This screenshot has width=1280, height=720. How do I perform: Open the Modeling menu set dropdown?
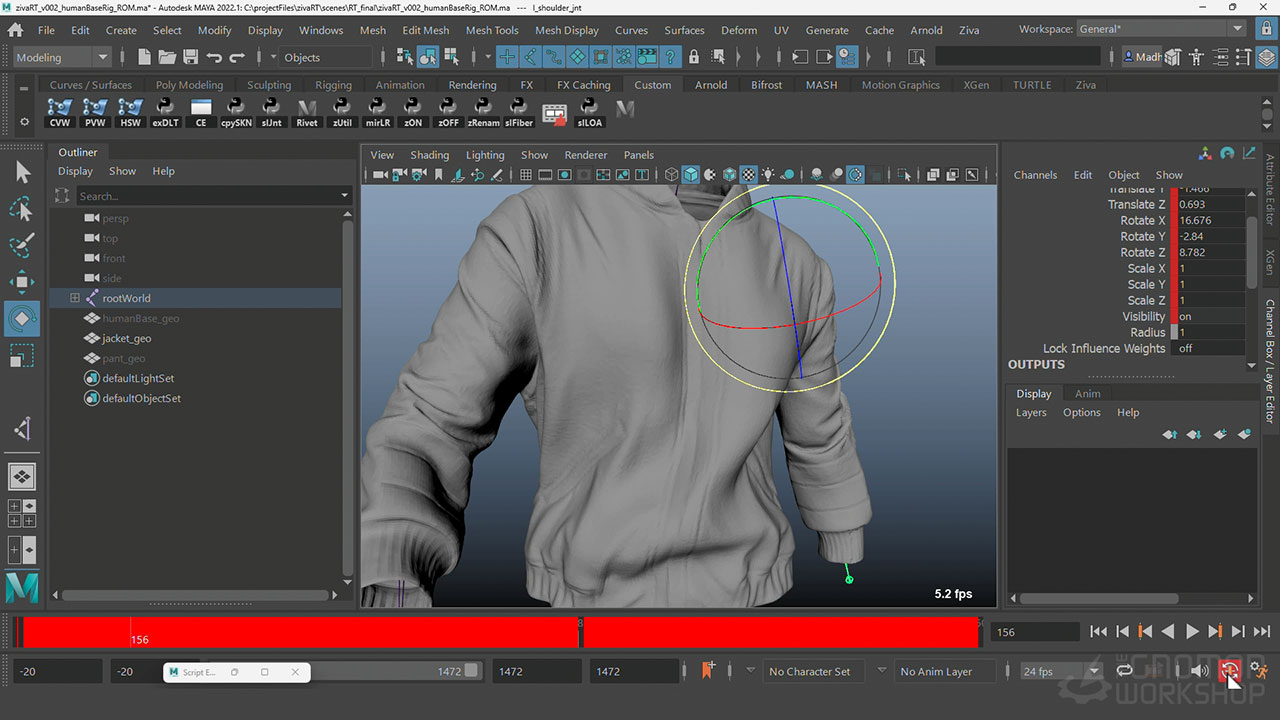(62, 57)
